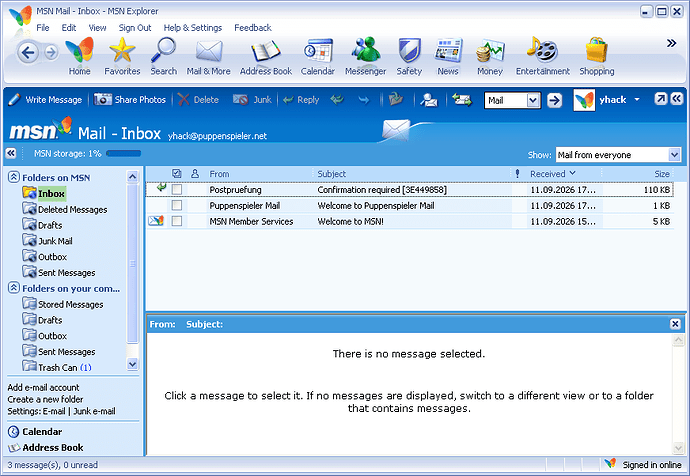Viewport: 690px width, 476px height.
Task: Open the Show Mail from everyone dropdown
Action: [674, 155]
